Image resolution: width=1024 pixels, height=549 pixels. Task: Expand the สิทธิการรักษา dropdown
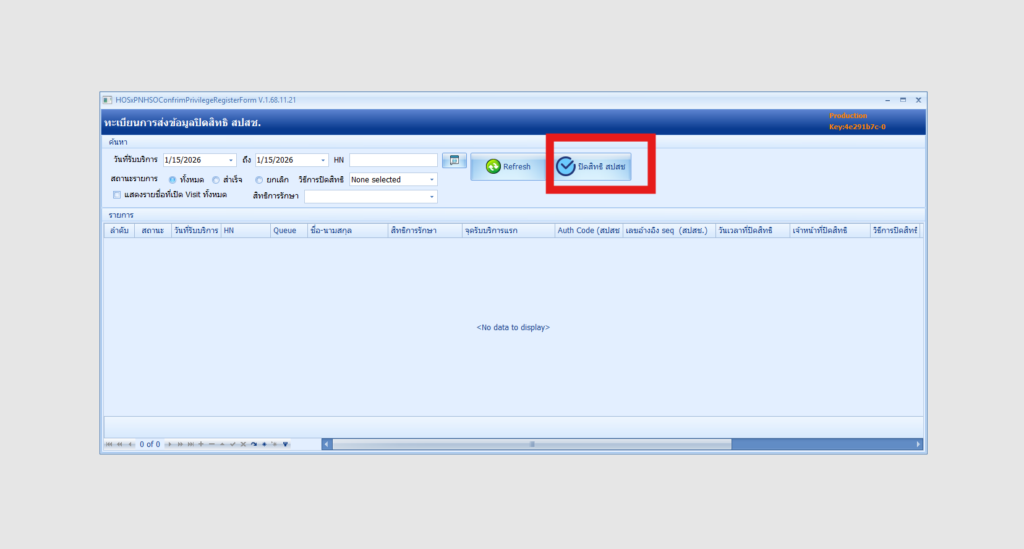pyautogui.click(x=432, y=196)
